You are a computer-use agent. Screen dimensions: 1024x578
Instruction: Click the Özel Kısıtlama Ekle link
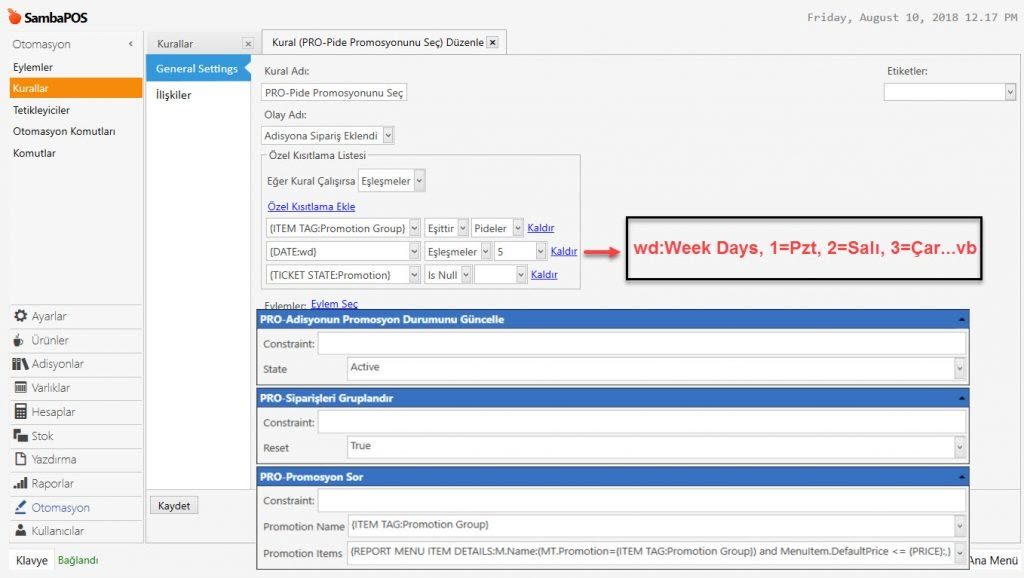pos(312,206)
